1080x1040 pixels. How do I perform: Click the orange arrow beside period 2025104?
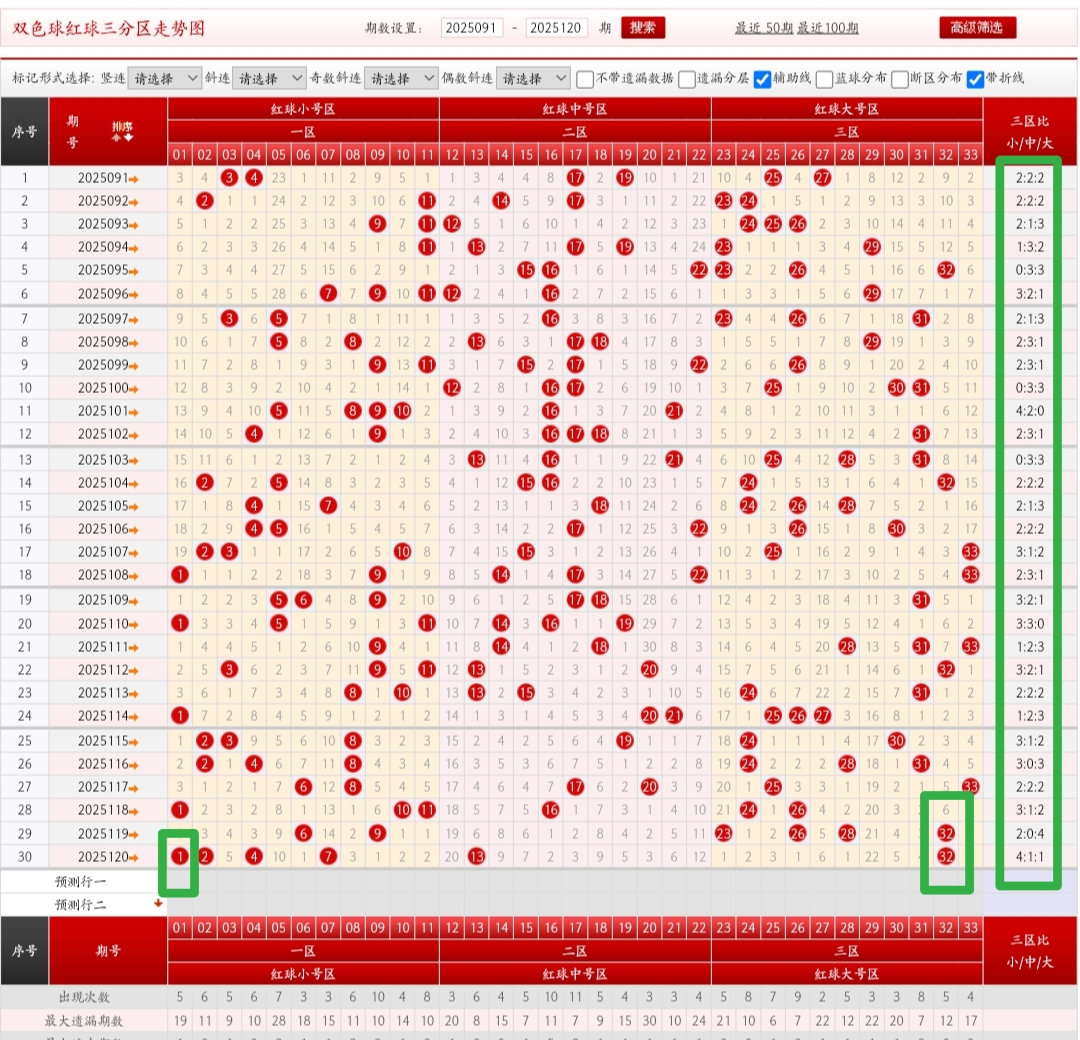(134, 484)
